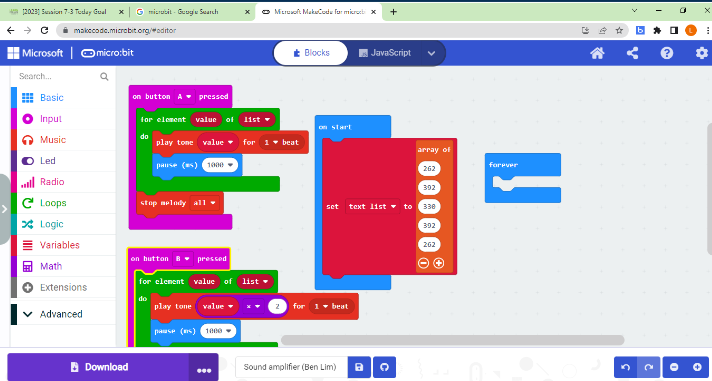Undo the last change

[x=625, y=367]
